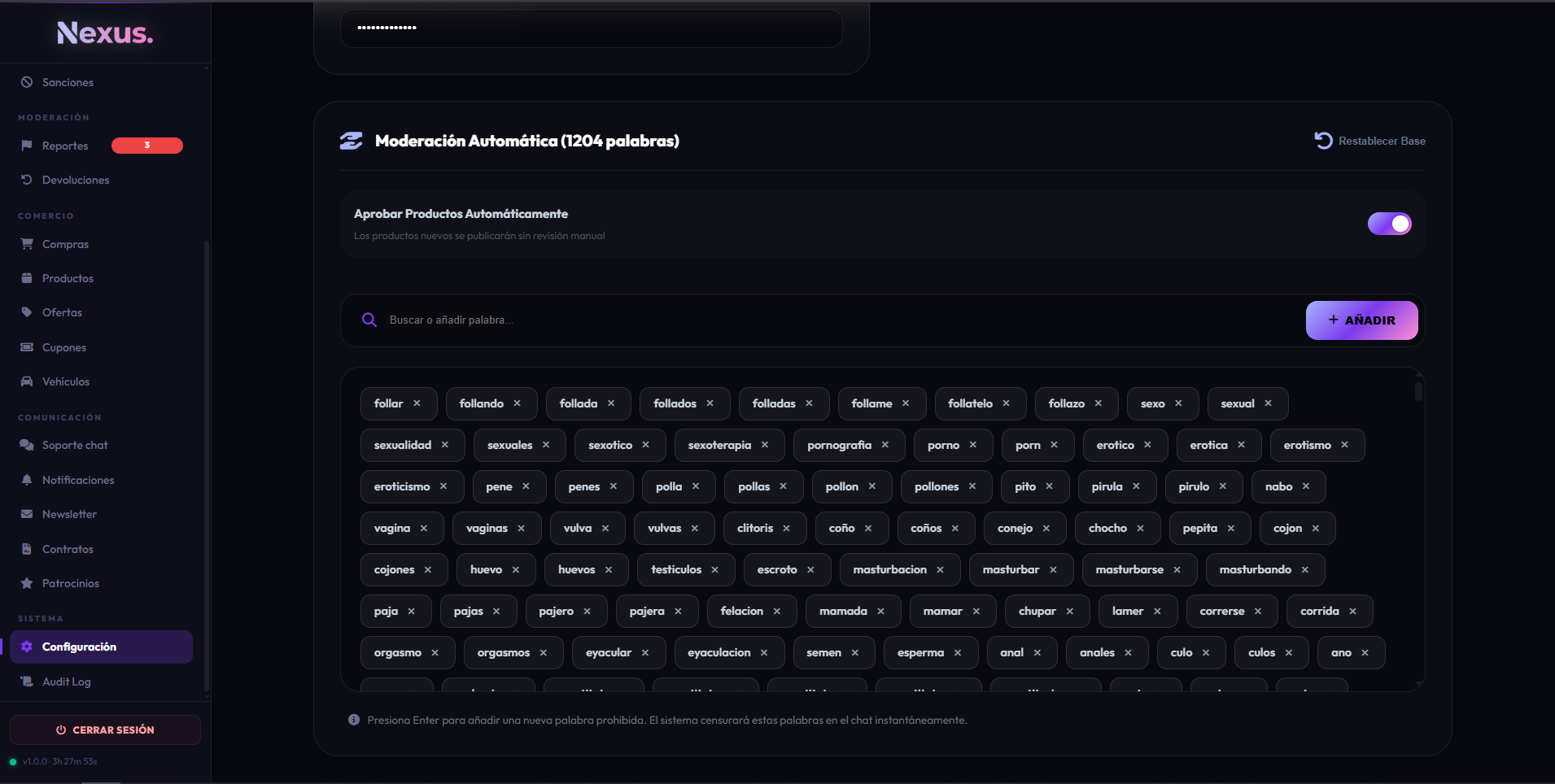Click the Contratos document icon

27,549
